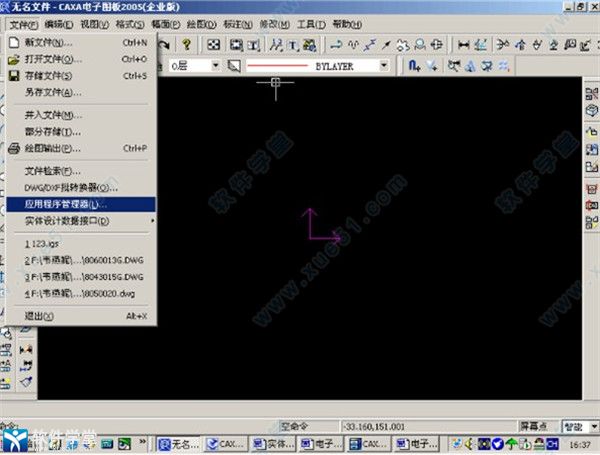Select 应用程序管理器 in the File menu
This screenshot has width=600, height=455.
point(65,203)
